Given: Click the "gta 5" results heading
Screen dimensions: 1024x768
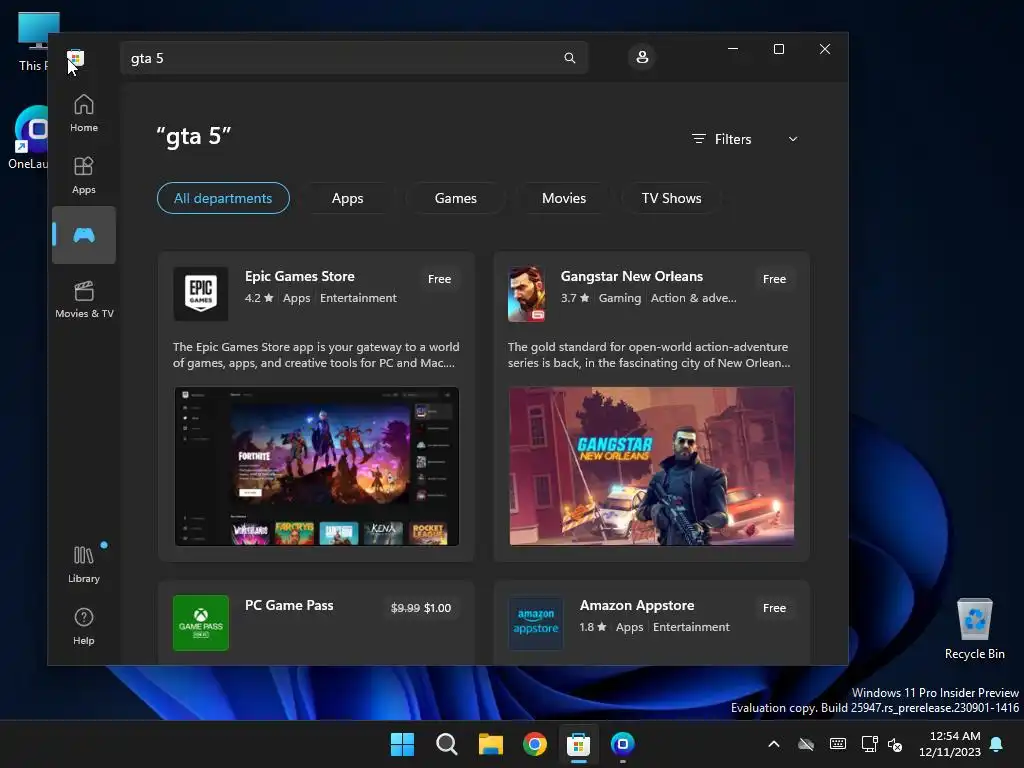Looking at the screenshot, I should [x=194, y=136].
